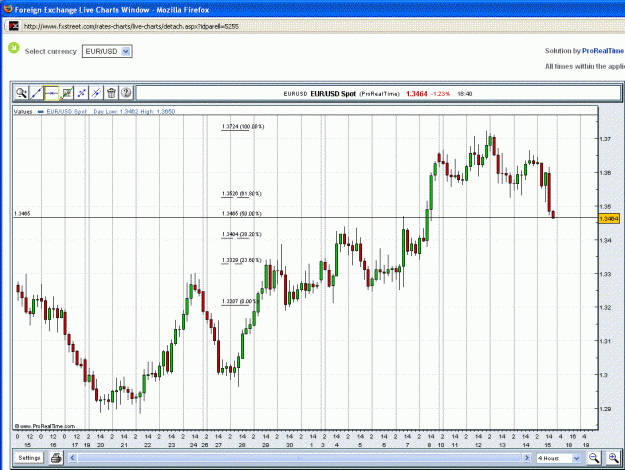Open the 4 Hours timeframe dropdown
Screen dimensions: 625x470
(x=558, y=458)
